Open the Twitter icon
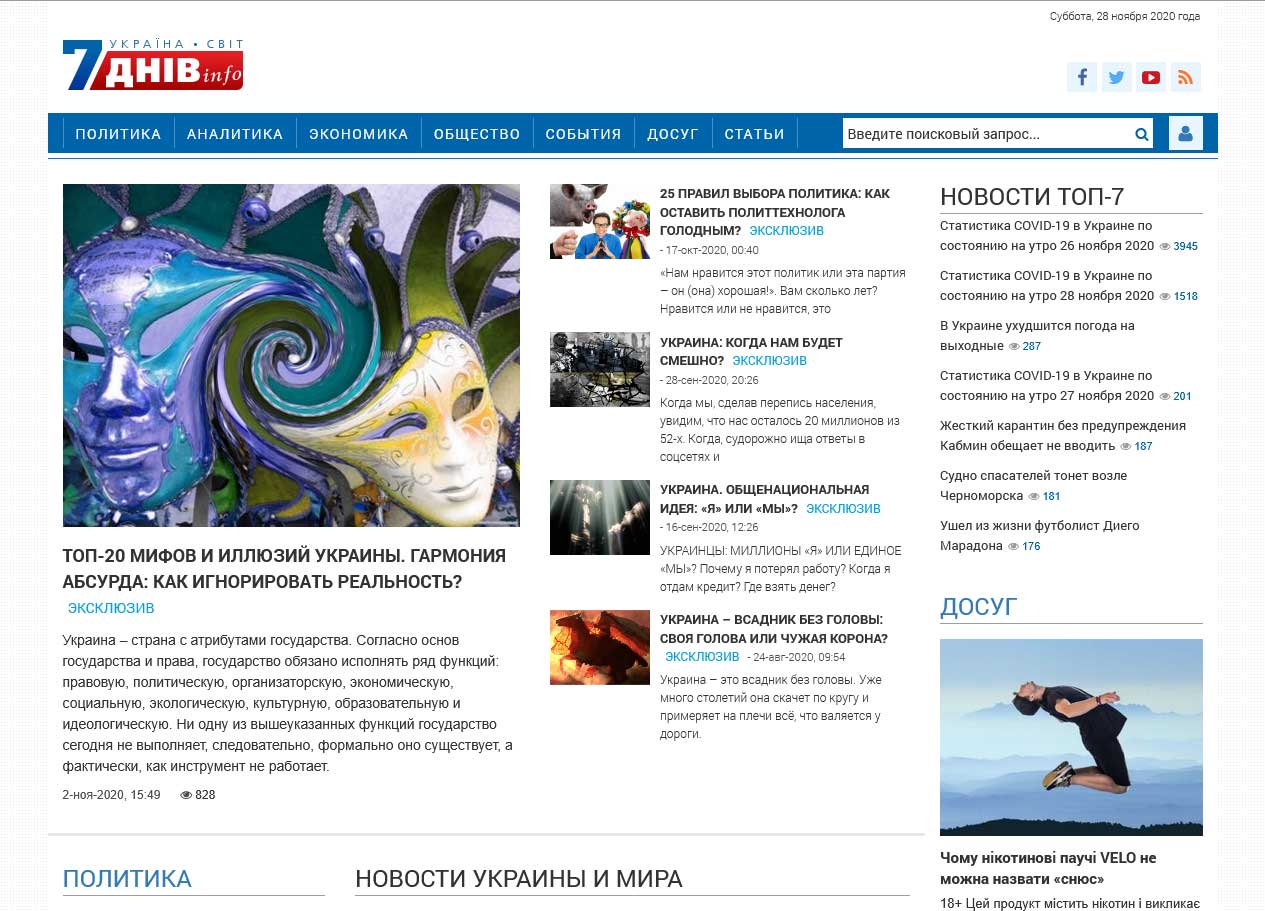This screenshot has width=1265, height=911. (x=1116, y=76)
